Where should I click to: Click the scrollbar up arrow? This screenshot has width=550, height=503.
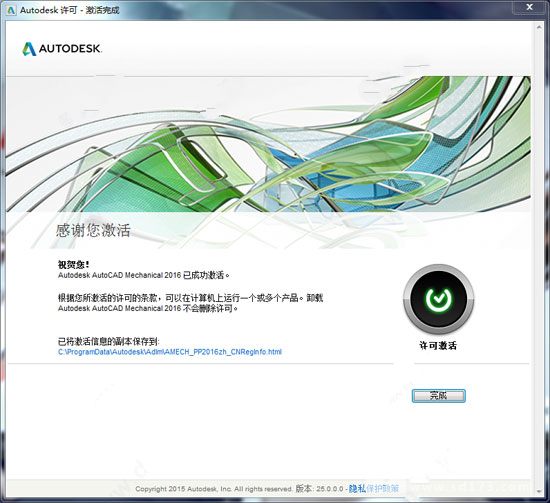pyautogui.click(x=539, y=27)
